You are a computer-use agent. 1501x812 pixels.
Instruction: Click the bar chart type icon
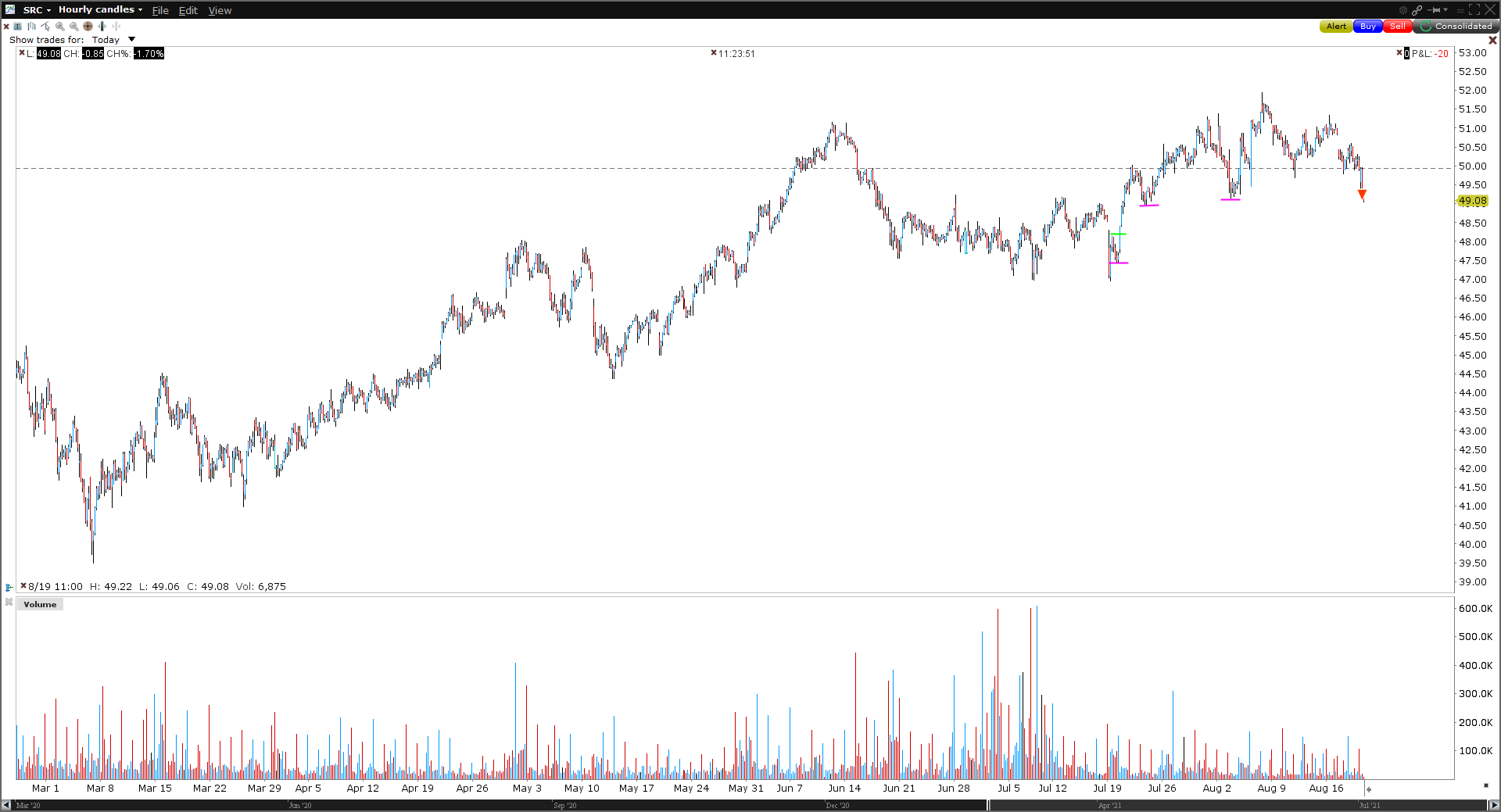(x=31, y=27)
